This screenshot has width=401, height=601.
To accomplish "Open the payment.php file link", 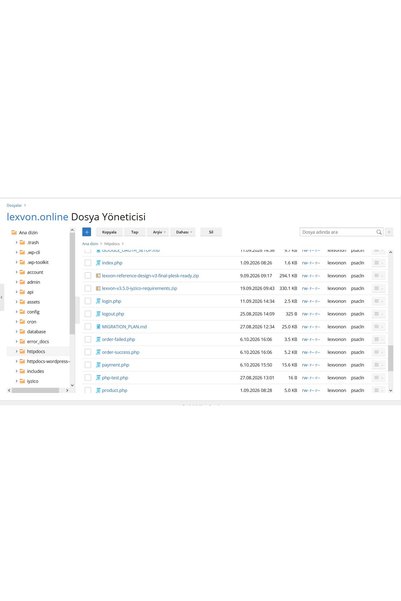I will click(x=115, y=365).
